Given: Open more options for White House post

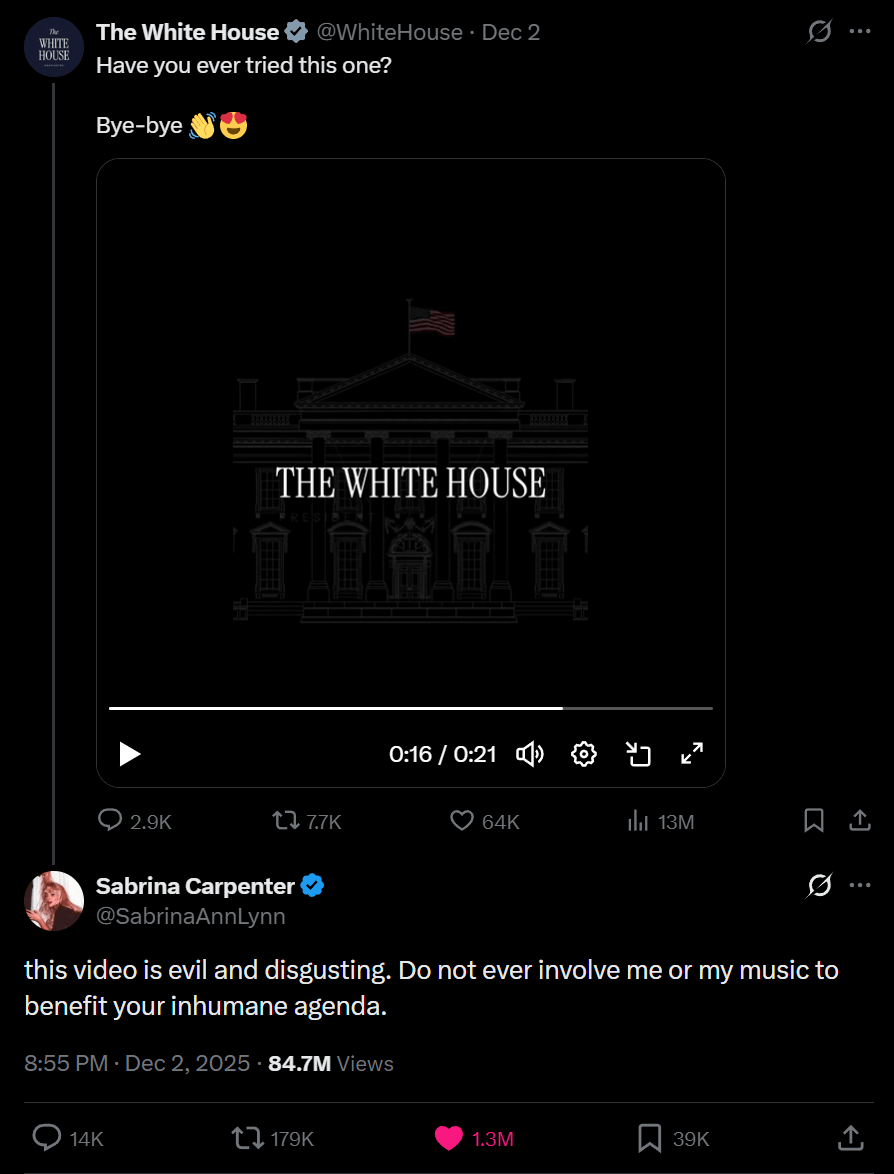Looking at the screenshot, I should point(860,32).
